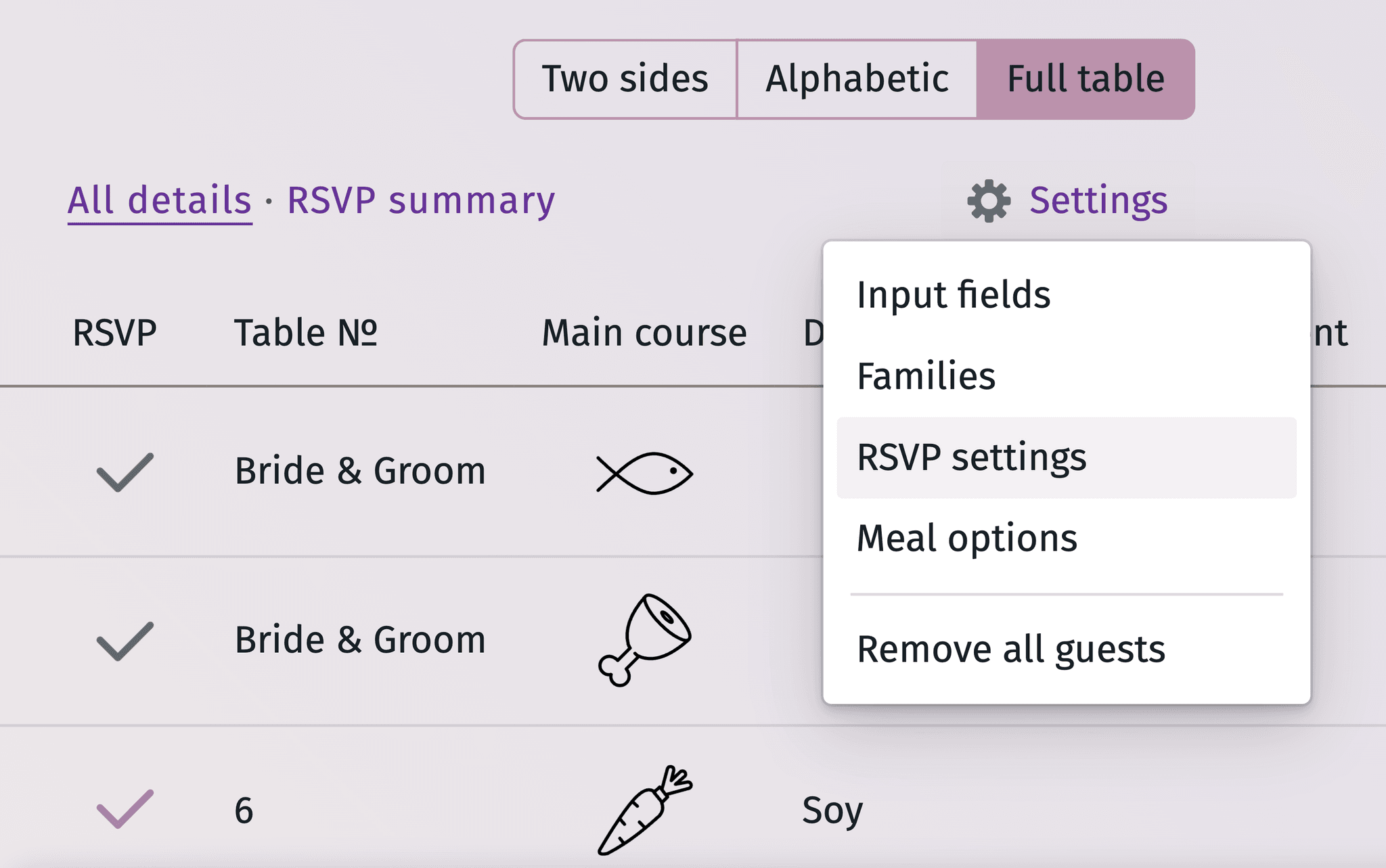Switch to the Two sides tab
The width and height of the screenshot is (1386, 868).
tap(624, 78)
